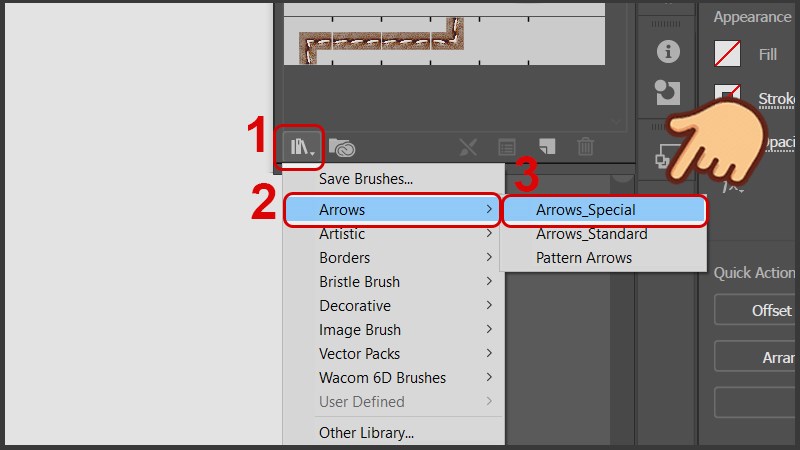Select Arrows_Special from the submenu
The height and width of the screenshot is (450, 800).
(586, 210)
